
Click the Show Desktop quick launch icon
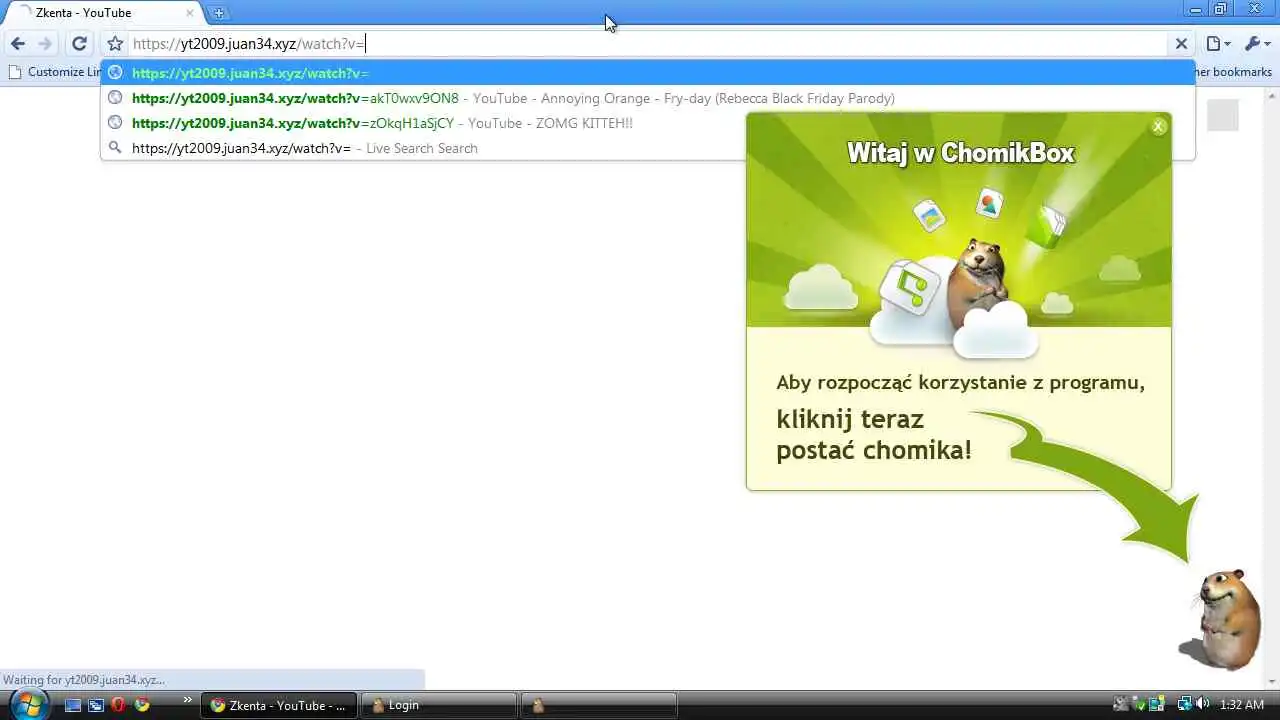tap(73, 705)
